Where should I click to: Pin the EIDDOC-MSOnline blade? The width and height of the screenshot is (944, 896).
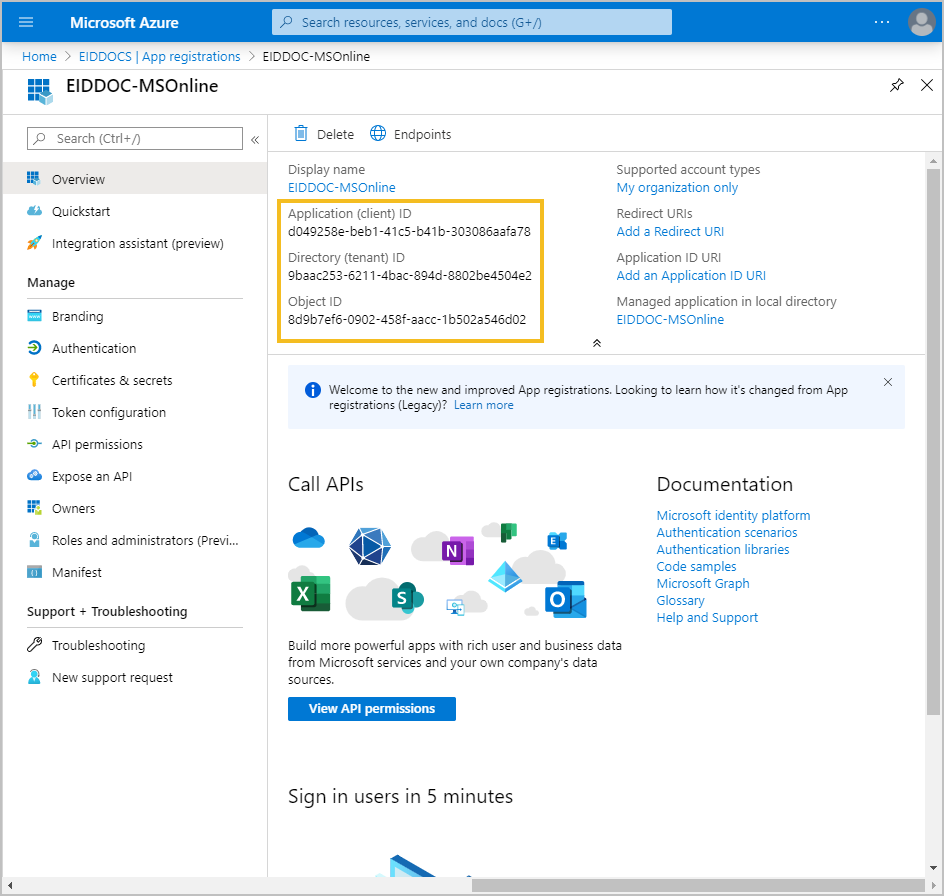pos(896,86)
